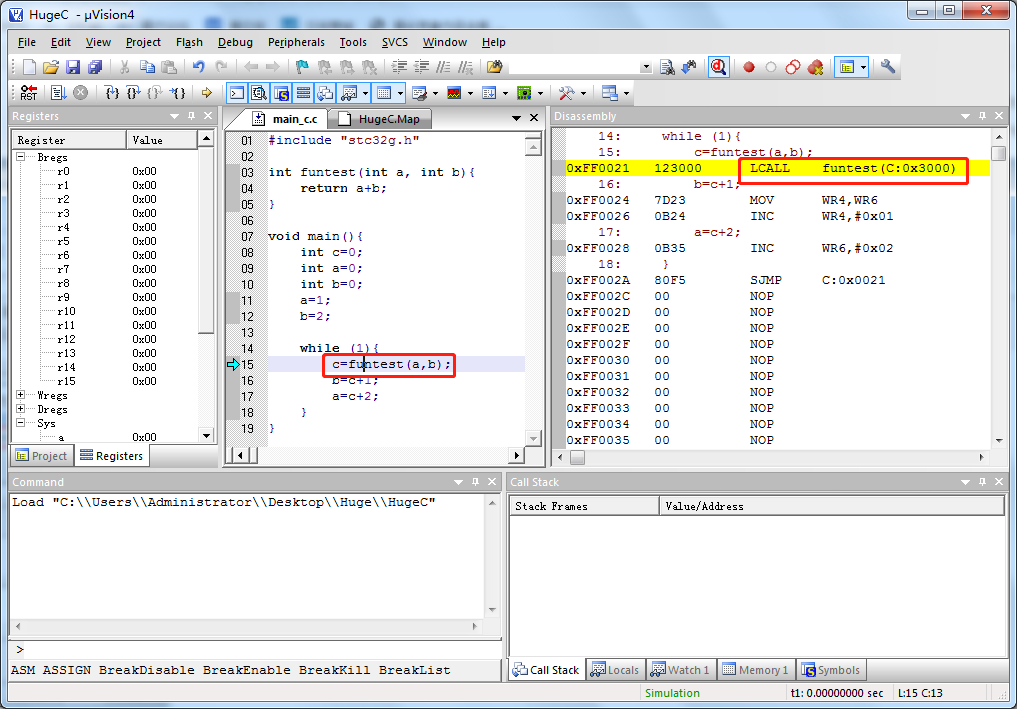Click Disable All Breakpoints icon
1017x709 pixels.
click(x=793, y=67)
